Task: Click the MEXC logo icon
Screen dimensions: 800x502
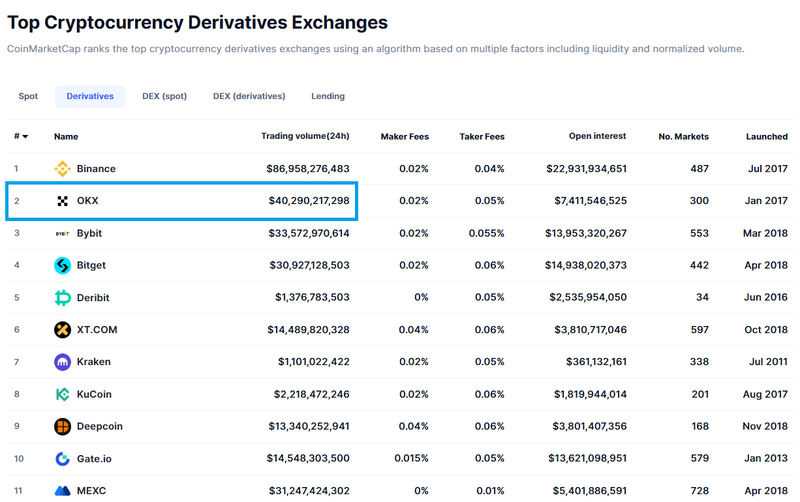Action: (62, 491)
